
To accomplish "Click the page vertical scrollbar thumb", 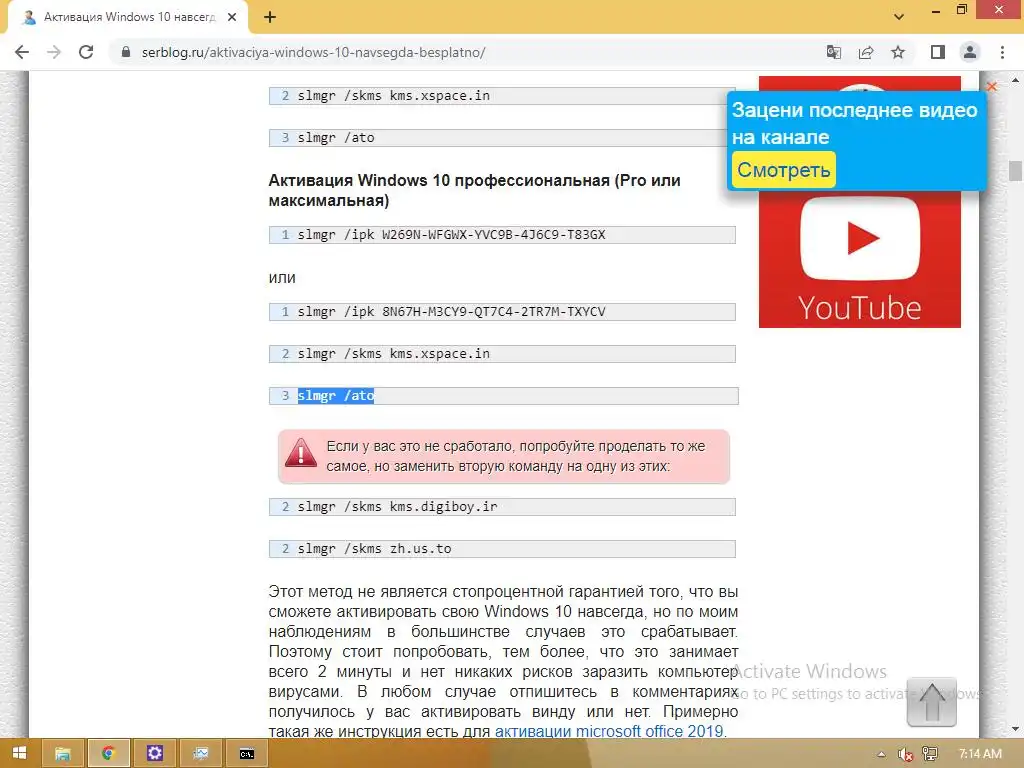I will pos(1015,170).
